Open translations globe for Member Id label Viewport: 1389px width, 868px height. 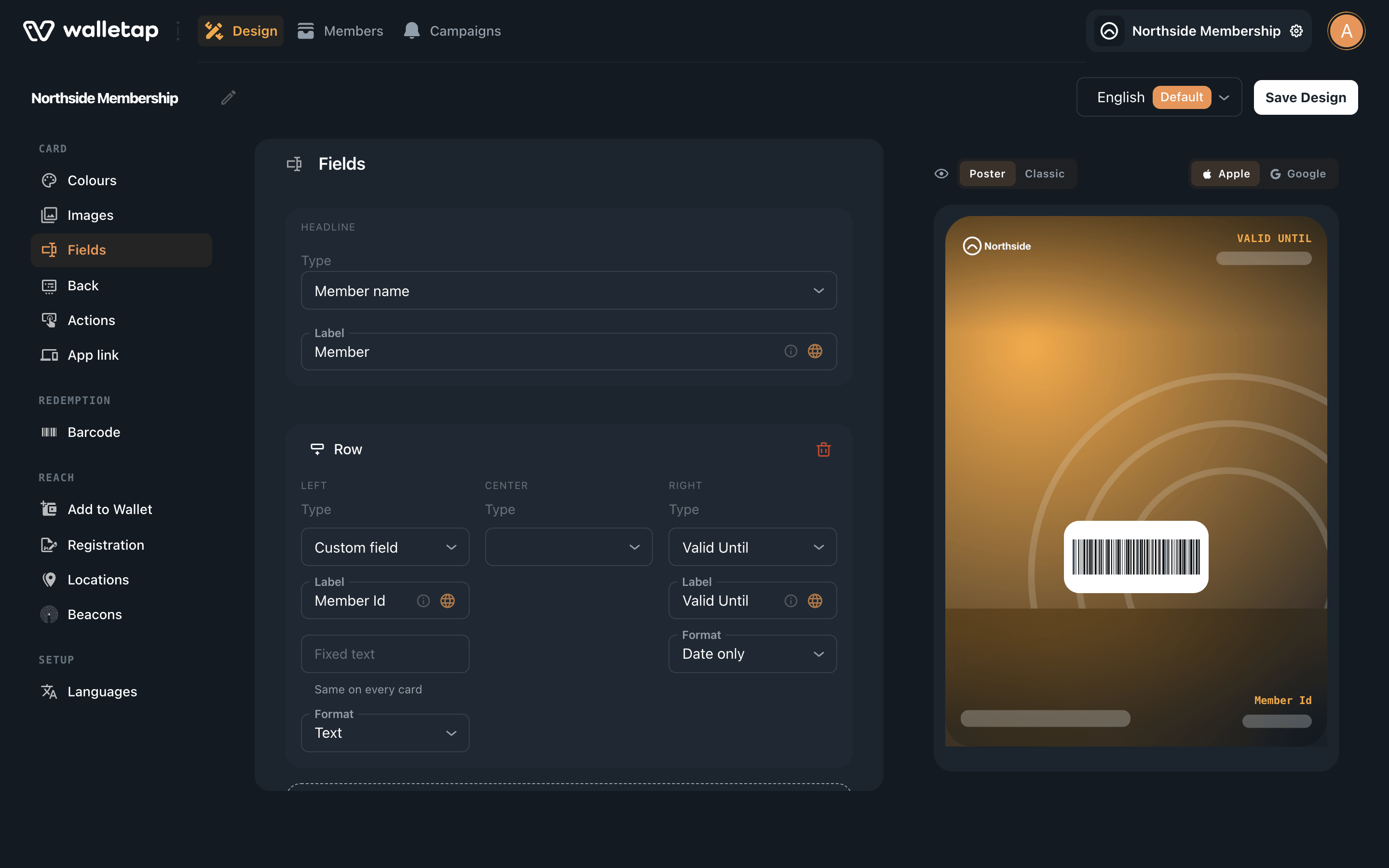448,600
